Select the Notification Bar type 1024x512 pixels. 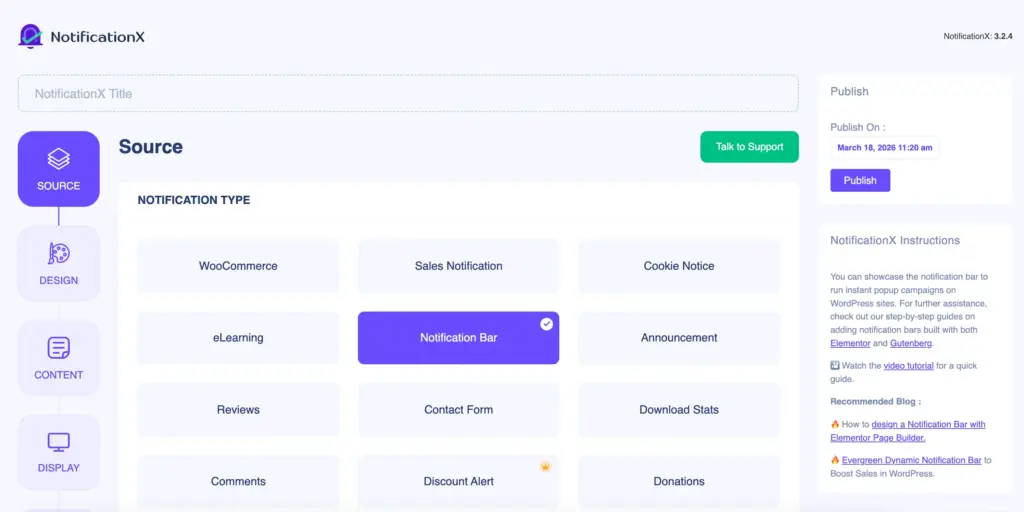[x=458, y=338]
